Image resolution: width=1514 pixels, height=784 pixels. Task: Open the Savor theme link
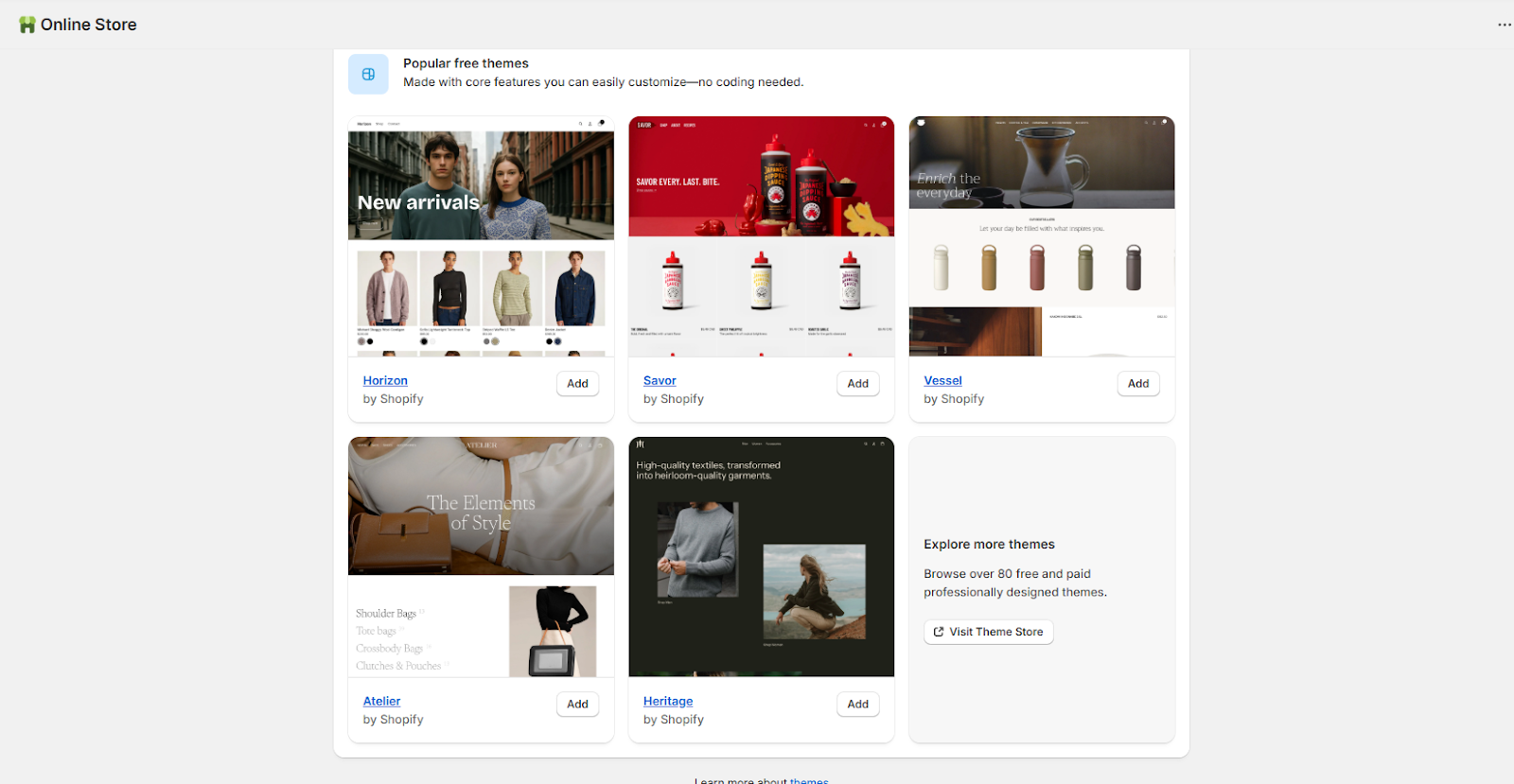(x=660, y=380)
